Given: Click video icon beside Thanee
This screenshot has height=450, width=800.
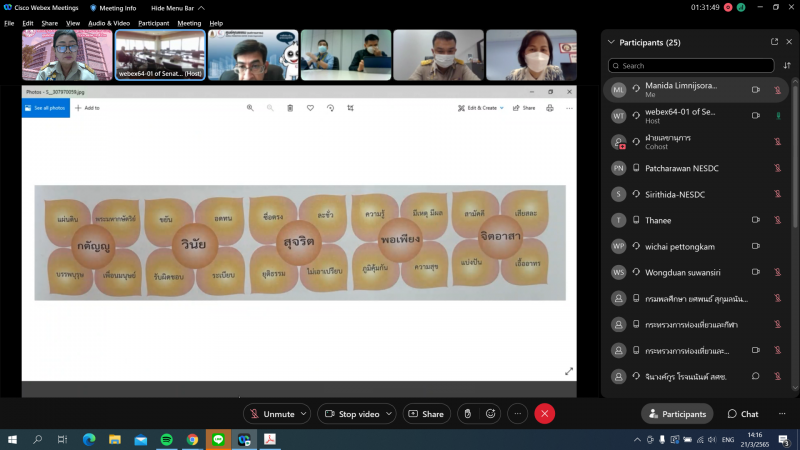Looking at the screenshot, I should (756, 220).
